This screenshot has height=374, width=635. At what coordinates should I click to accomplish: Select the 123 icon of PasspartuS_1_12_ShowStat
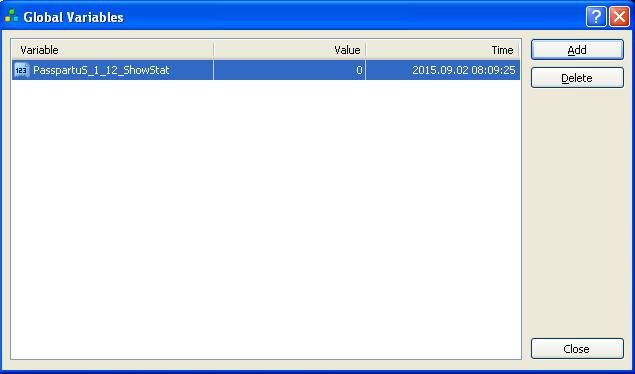21,70
